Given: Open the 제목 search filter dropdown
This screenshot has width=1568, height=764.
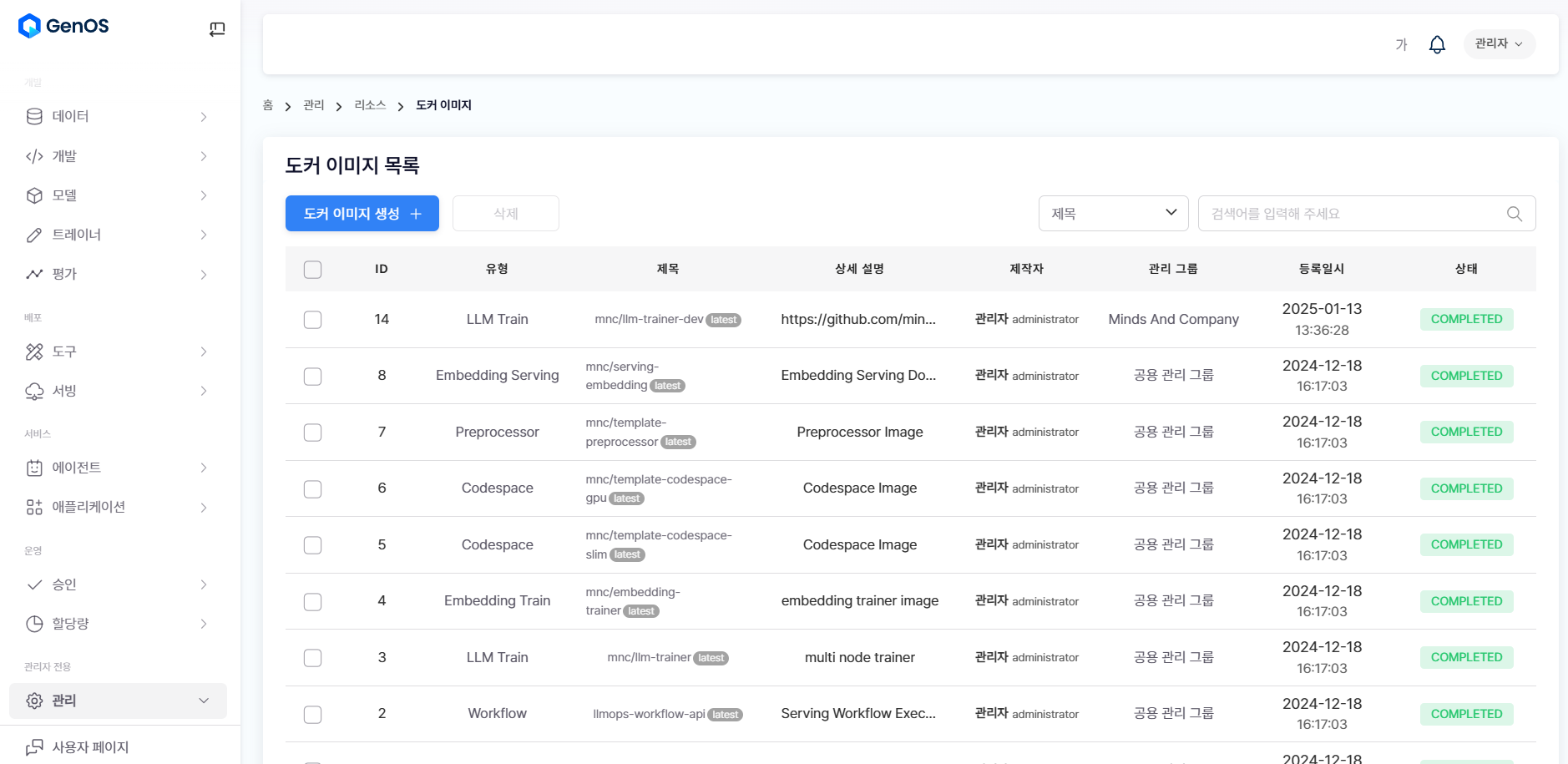Looking at the screenshot, I should pyautogui.click(x=1113, y=214).
